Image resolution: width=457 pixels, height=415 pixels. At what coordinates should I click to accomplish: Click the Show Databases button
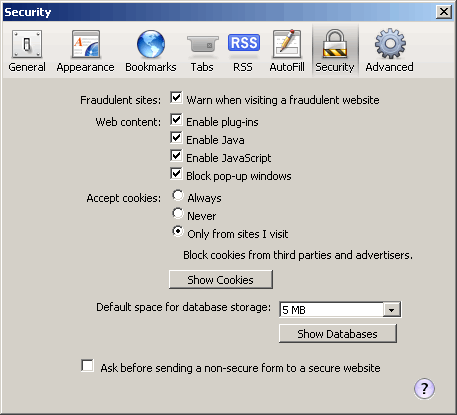338,334
